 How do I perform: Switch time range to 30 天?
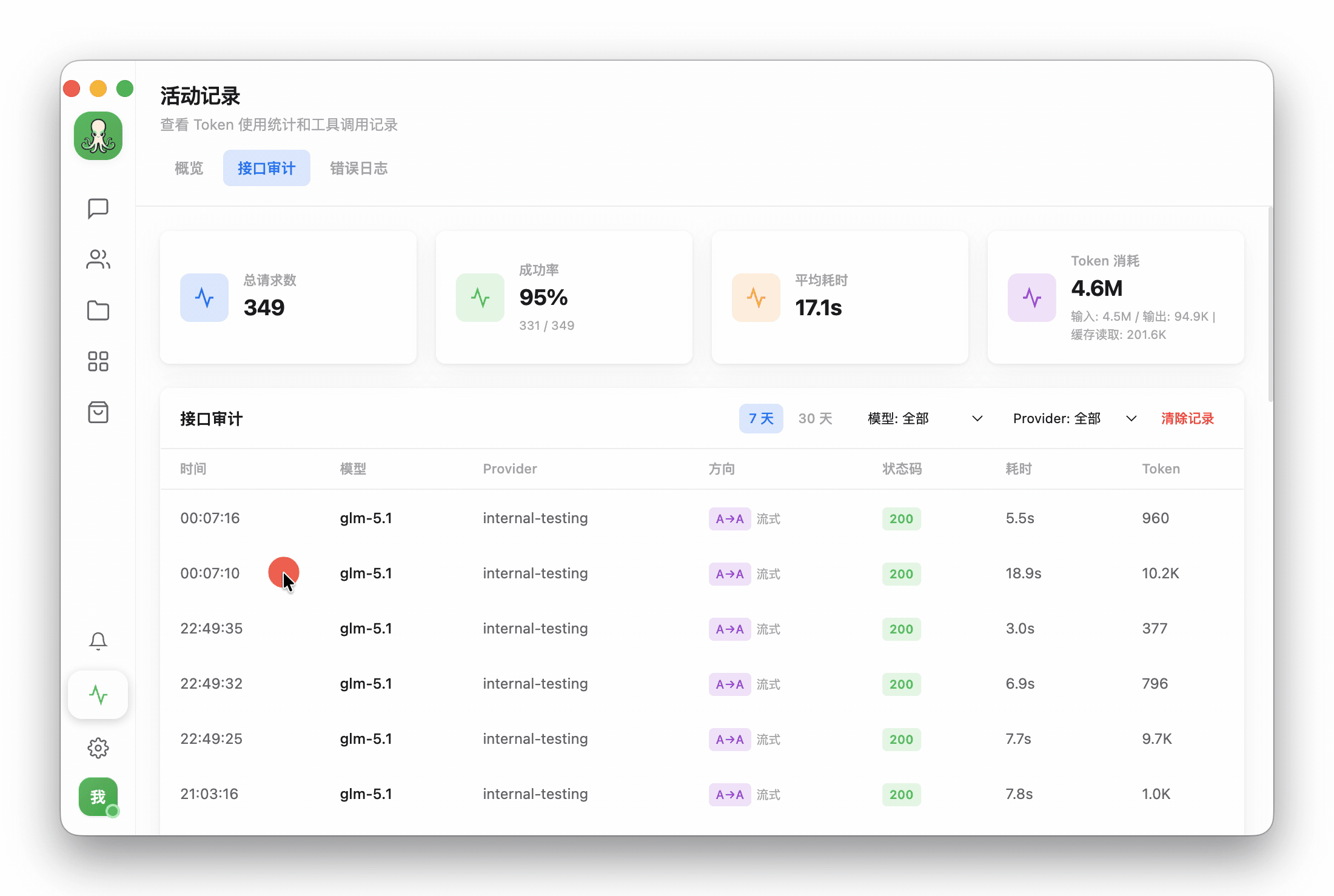(815, 419)
